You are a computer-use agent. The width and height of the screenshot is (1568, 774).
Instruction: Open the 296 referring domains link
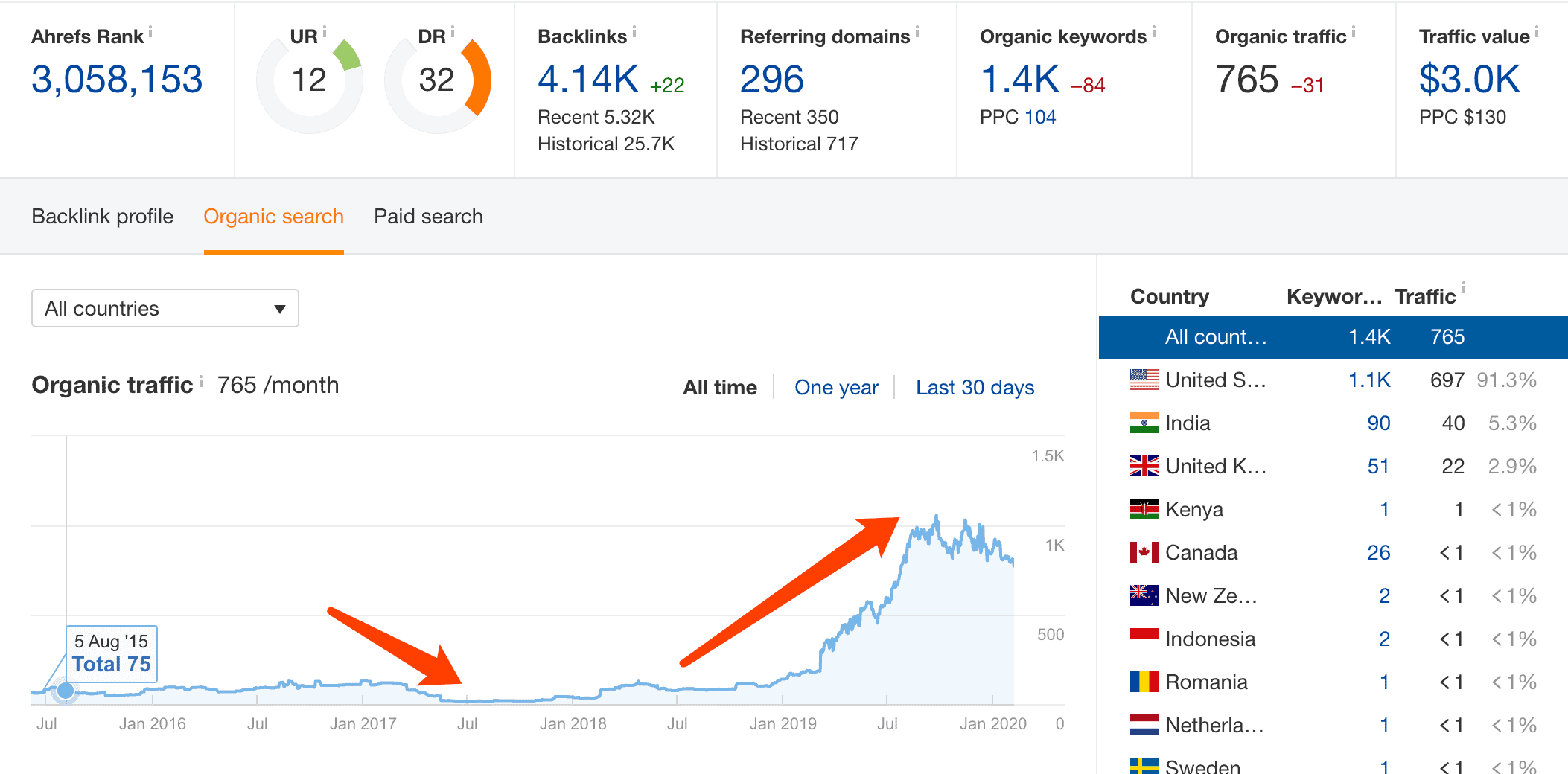point(771,80)
